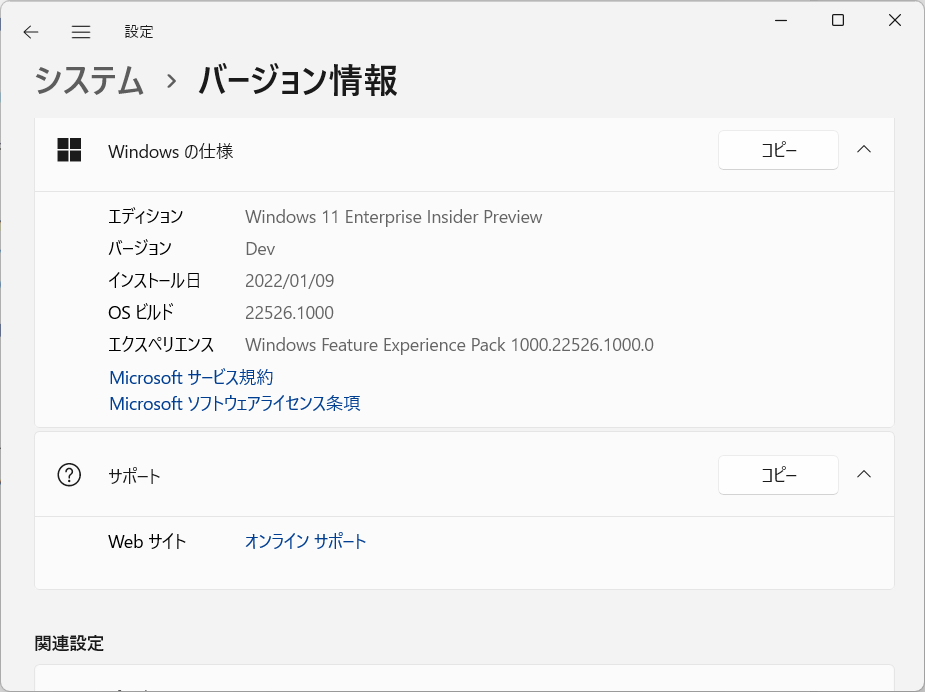Click the エクスペリエンス label
This screenshot has height=692, width=925.
(161, 345)
